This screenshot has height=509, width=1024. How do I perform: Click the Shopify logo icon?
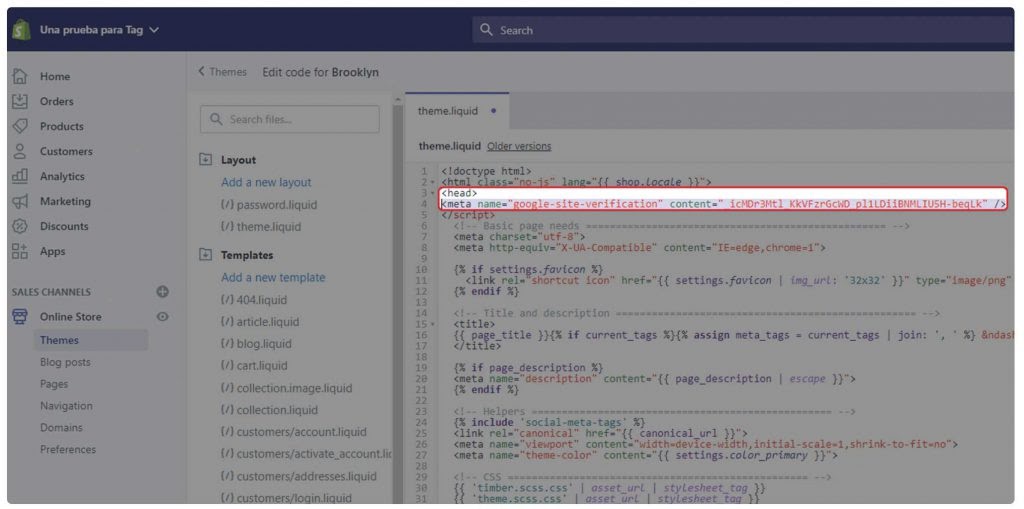[21, 30]
